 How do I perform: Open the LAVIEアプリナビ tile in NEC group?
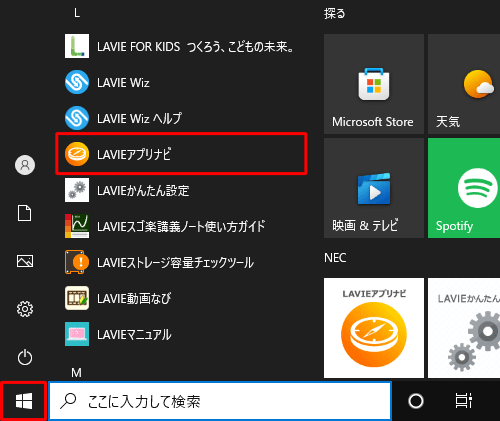point(374,328)
